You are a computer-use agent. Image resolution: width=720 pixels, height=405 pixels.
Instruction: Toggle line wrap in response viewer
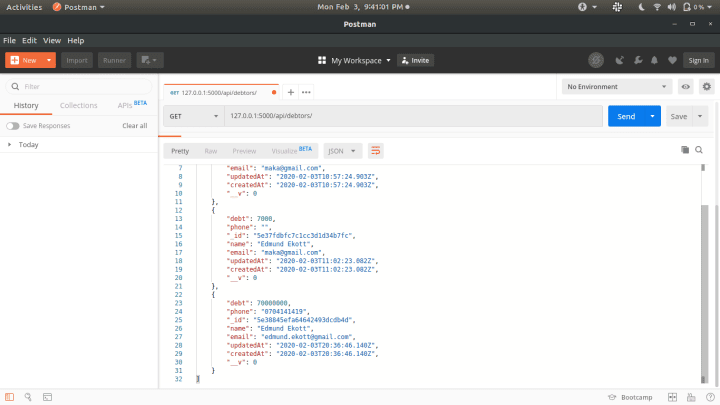click(376, 150)
